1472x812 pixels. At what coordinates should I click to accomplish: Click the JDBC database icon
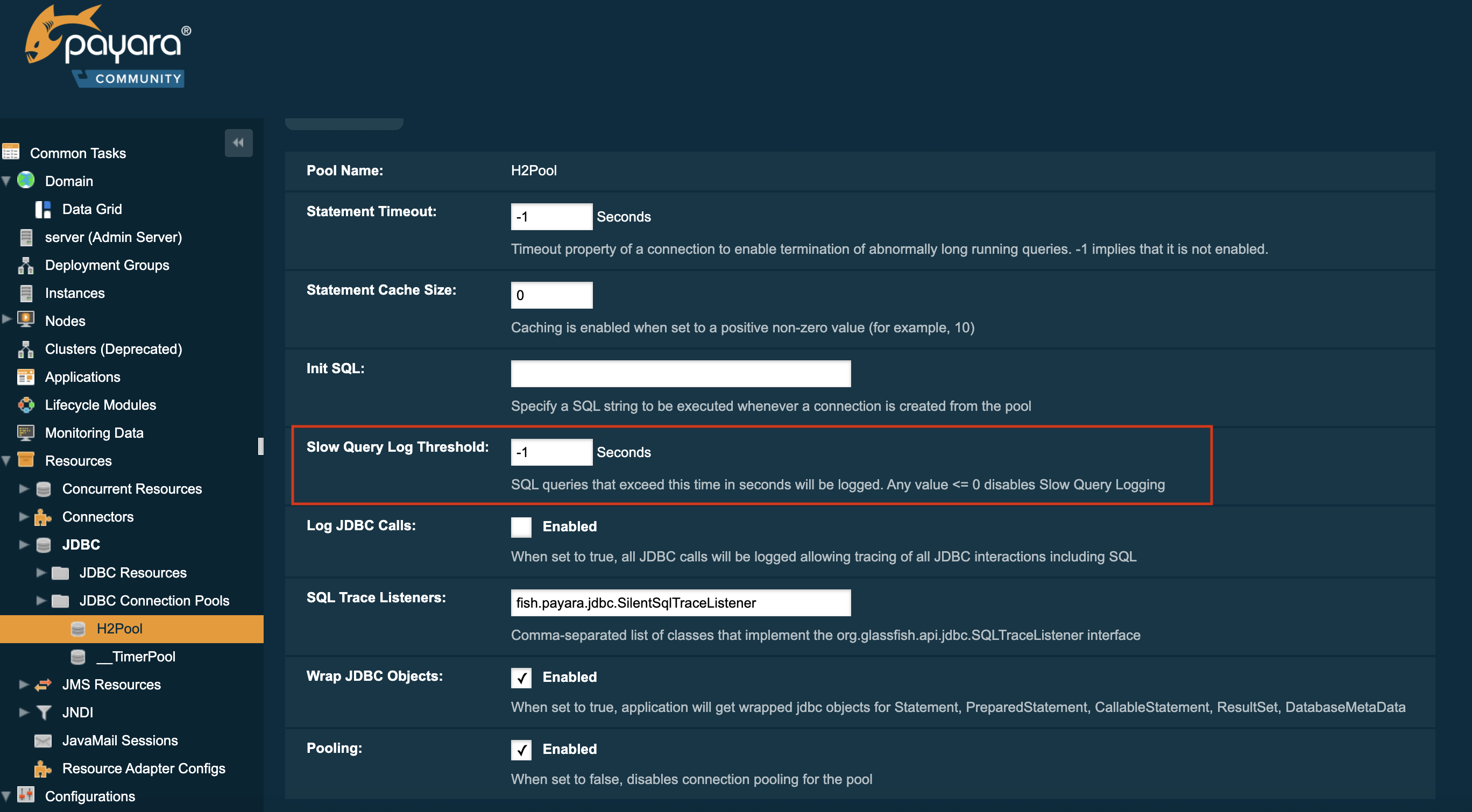[44, 545]
